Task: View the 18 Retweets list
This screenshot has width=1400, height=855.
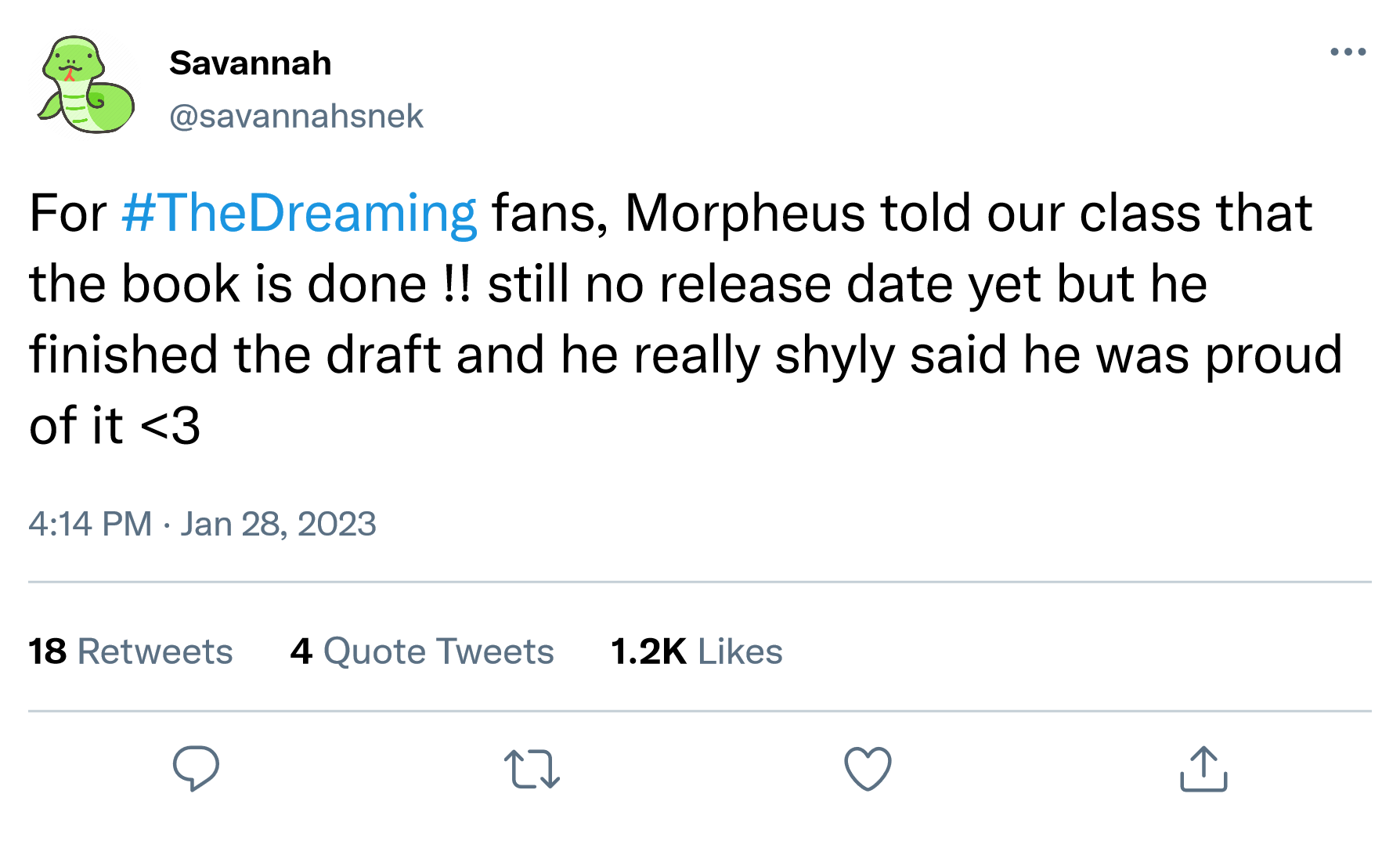Action: (131, 651)
